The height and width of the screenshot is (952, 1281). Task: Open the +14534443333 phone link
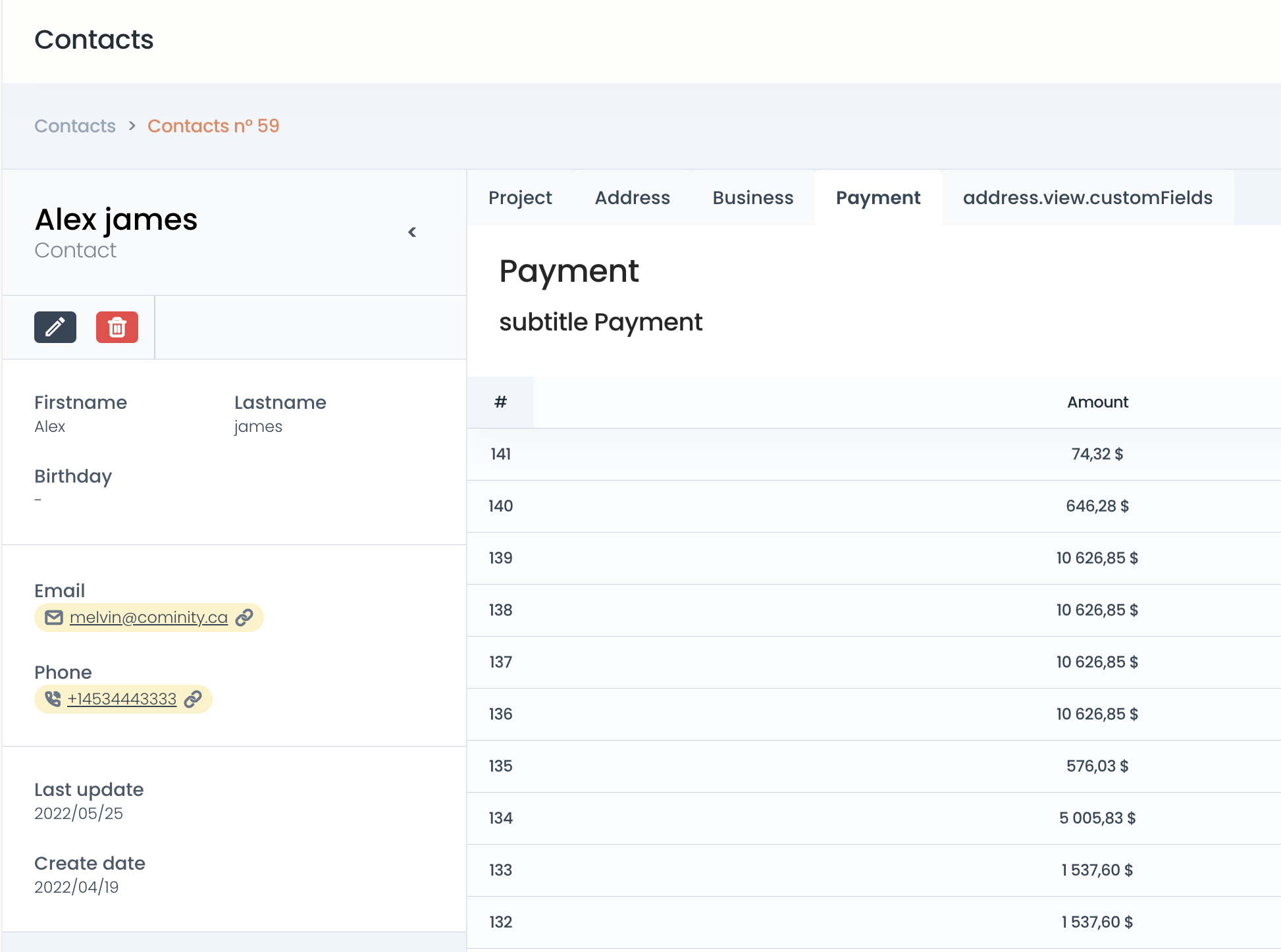pos(122,699)
